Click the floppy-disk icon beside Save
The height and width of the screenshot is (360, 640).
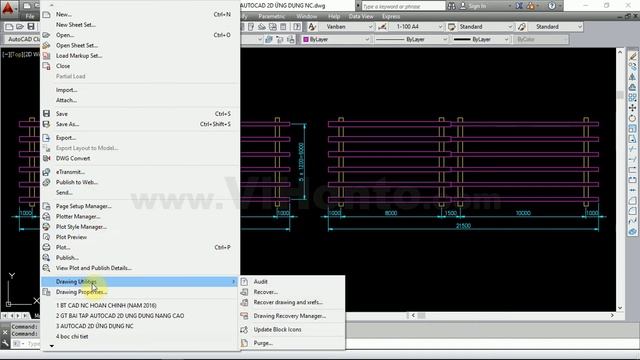[x=47, y=113]
